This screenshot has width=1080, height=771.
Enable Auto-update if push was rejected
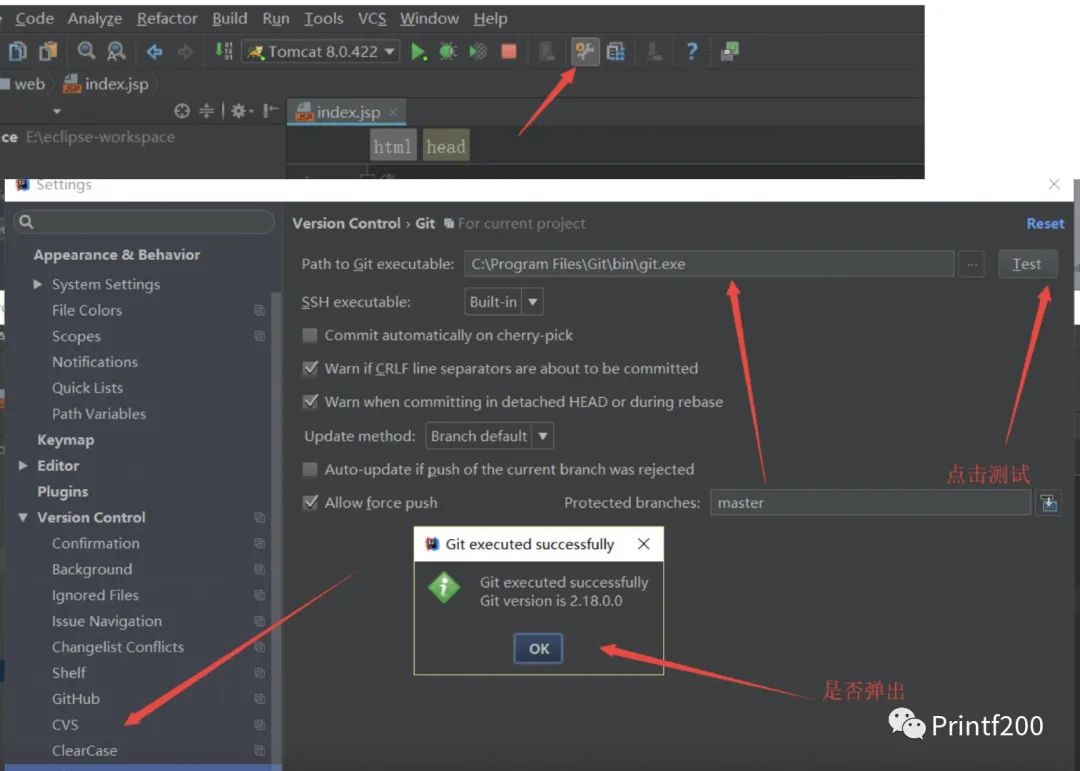tap(311, 470)
